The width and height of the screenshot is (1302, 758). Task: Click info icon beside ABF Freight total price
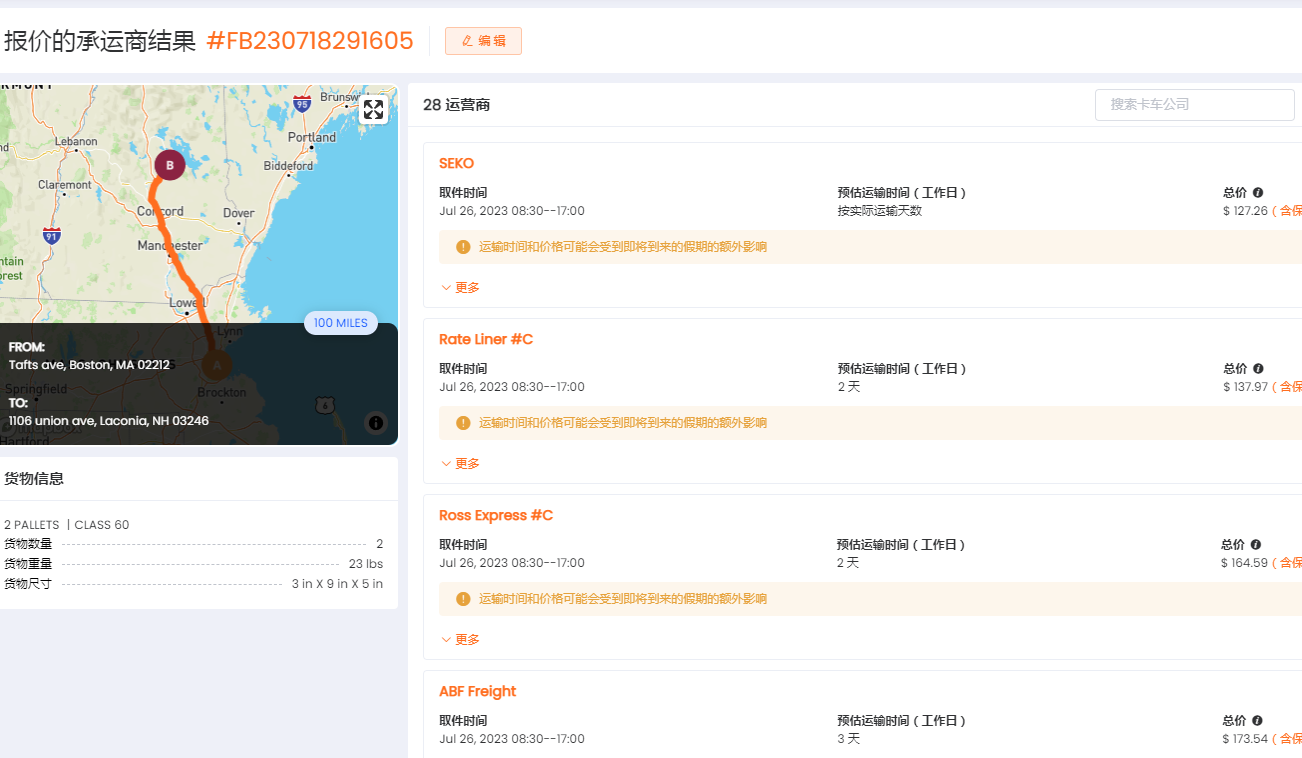pos(1257,720)
